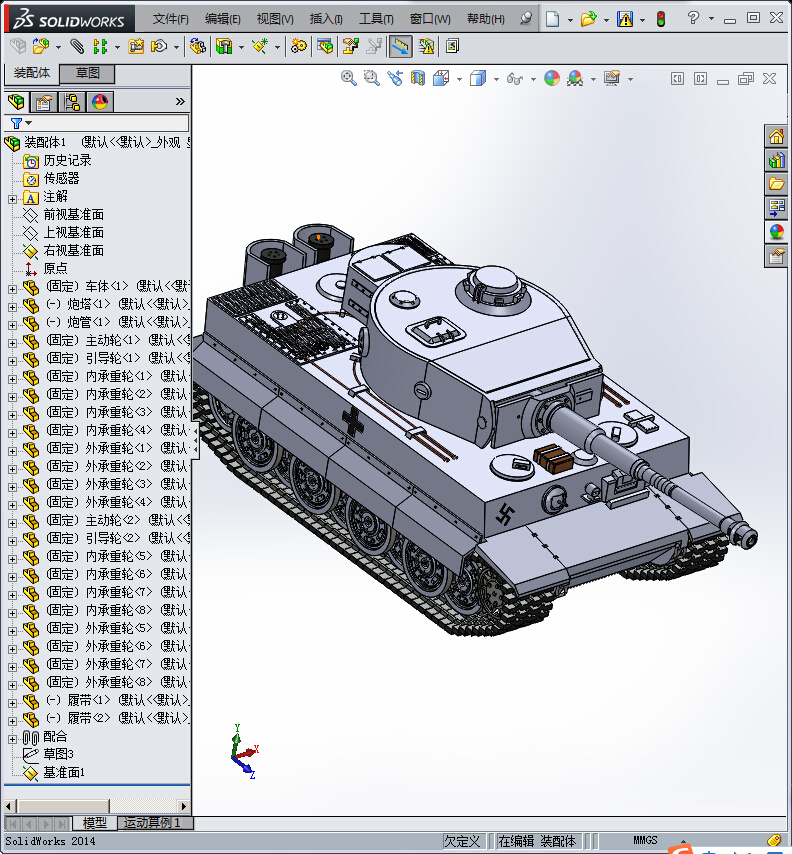The height and width of the screenshot is (854, 792).
Task: Switch to the 草图 toolbar tab
Action: 87,73
